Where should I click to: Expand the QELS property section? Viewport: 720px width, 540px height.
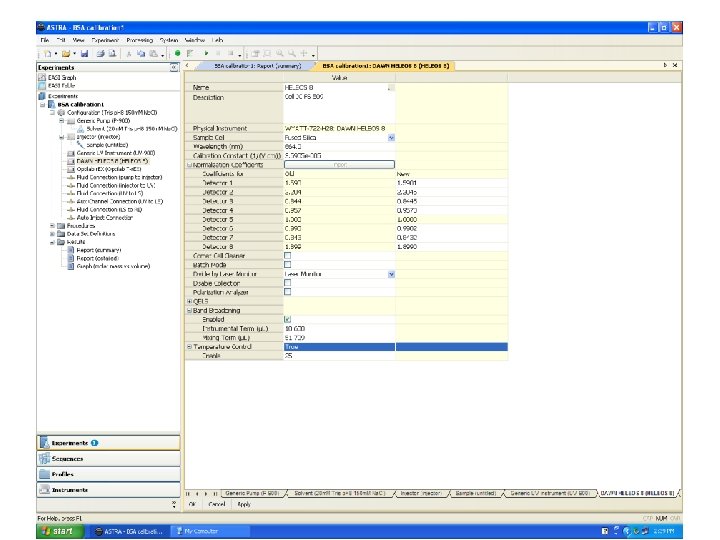pyautogui.click(x=190, y=301)
